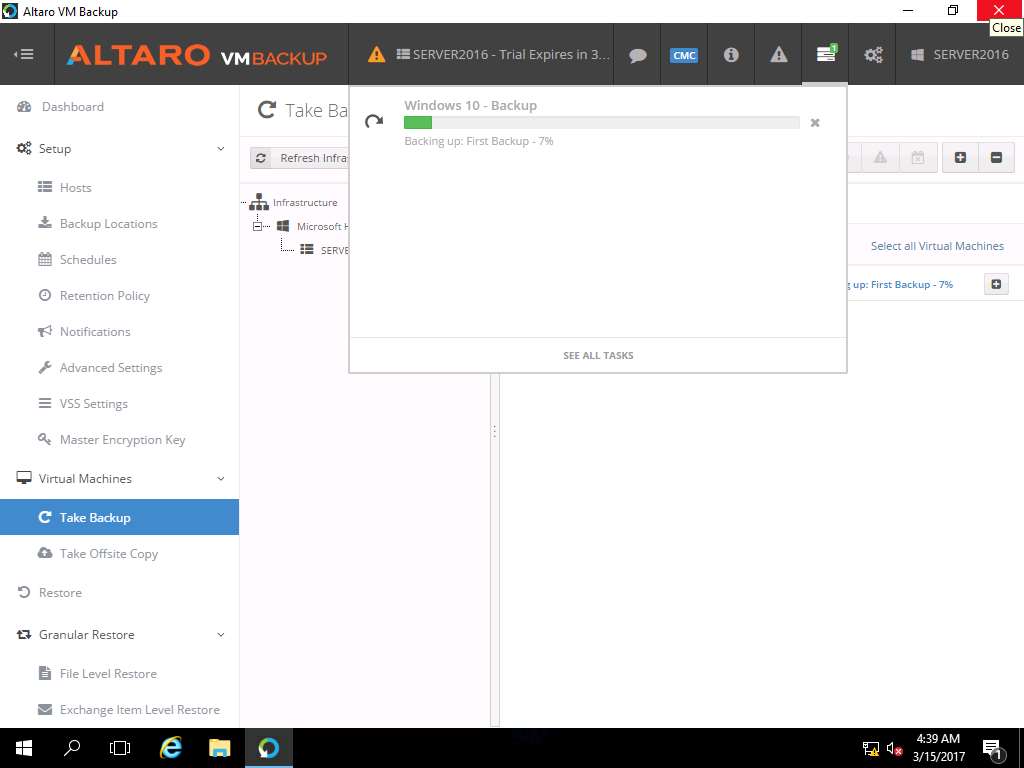This screenshot has height=768, width=1024.
Task: Click the greyed calendar toolbar icon
Action: 918,157
